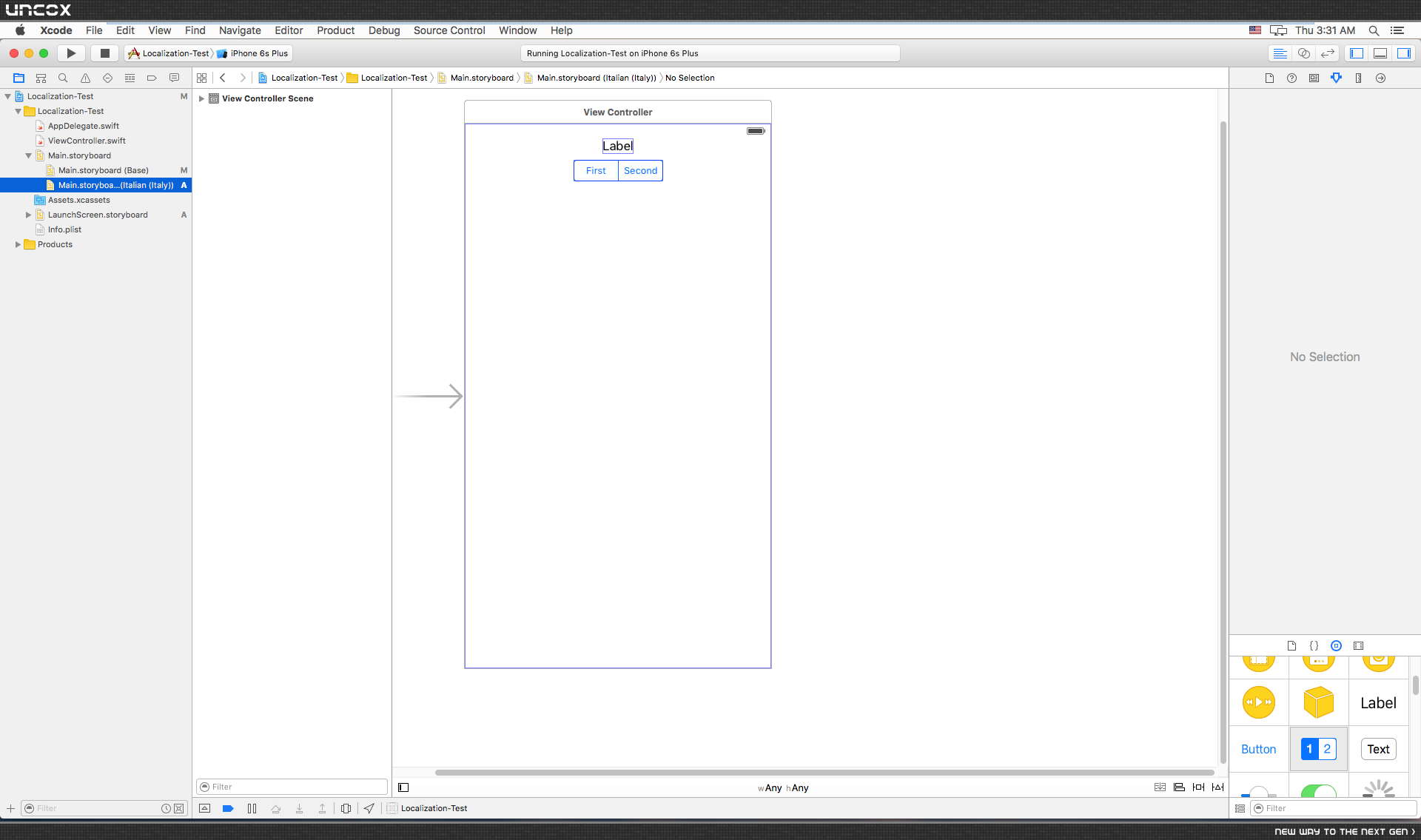Choose the iPhone 6s Plus destination
Screen dimensions: 1421x840
point(252,53)
